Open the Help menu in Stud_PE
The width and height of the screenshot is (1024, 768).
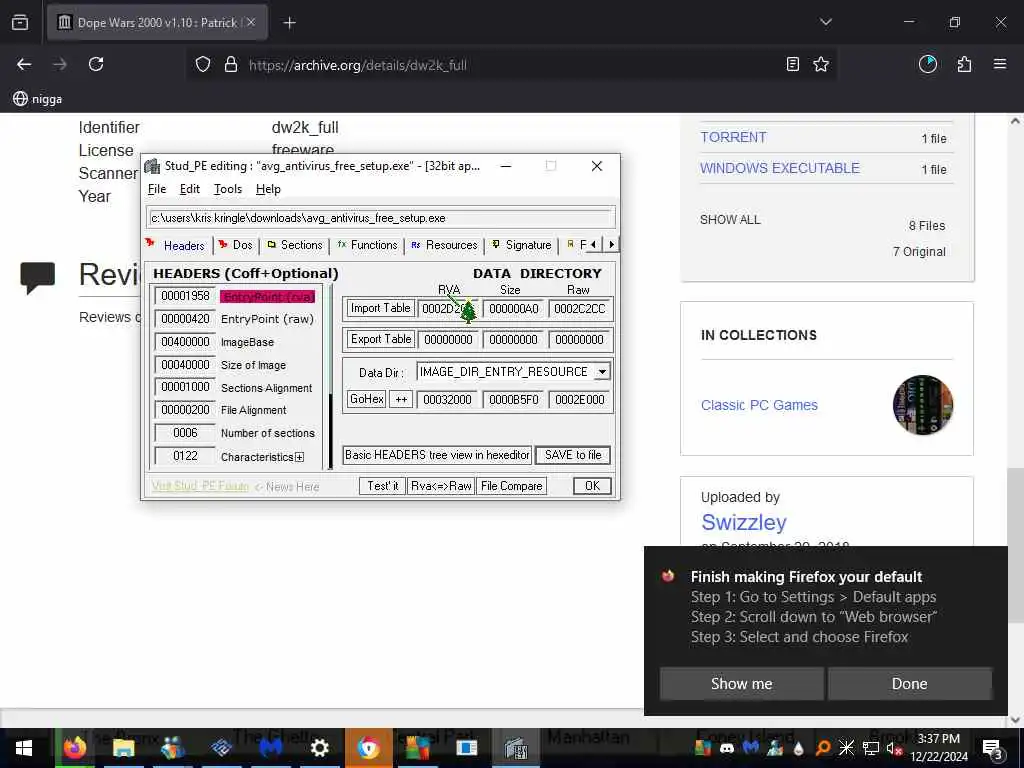[268, 189]
